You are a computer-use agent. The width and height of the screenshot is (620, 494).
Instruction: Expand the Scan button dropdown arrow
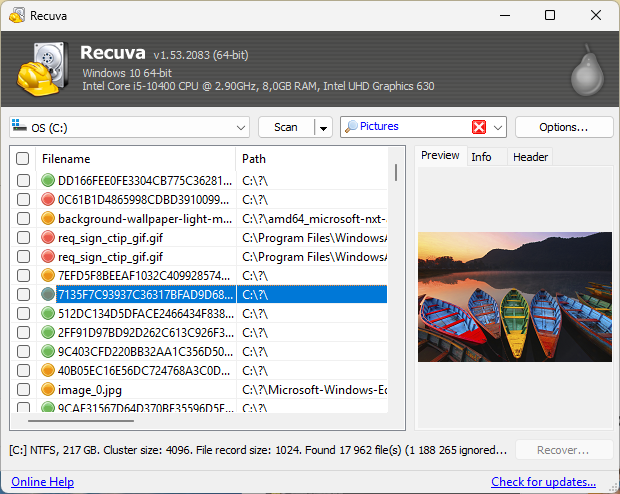pyautogui.click(x=323, y=127)
